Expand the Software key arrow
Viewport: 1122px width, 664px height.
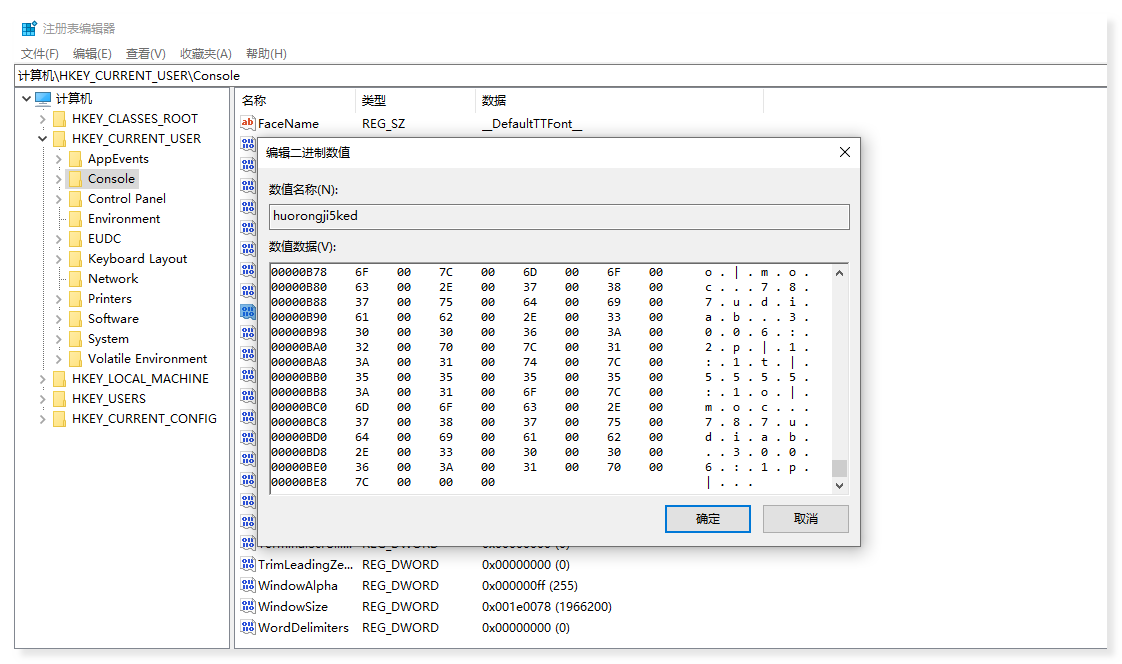pyautogui.click(x=59, y=319)
